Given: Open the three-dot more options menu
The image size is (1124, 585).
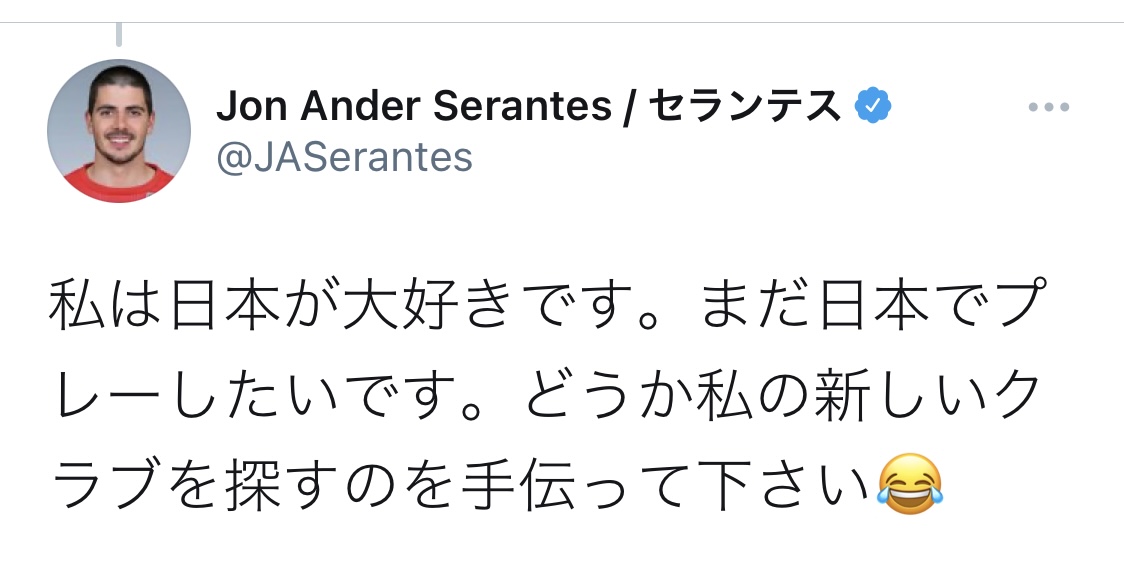Looking at the screenshot, I should pos(1049,107).
